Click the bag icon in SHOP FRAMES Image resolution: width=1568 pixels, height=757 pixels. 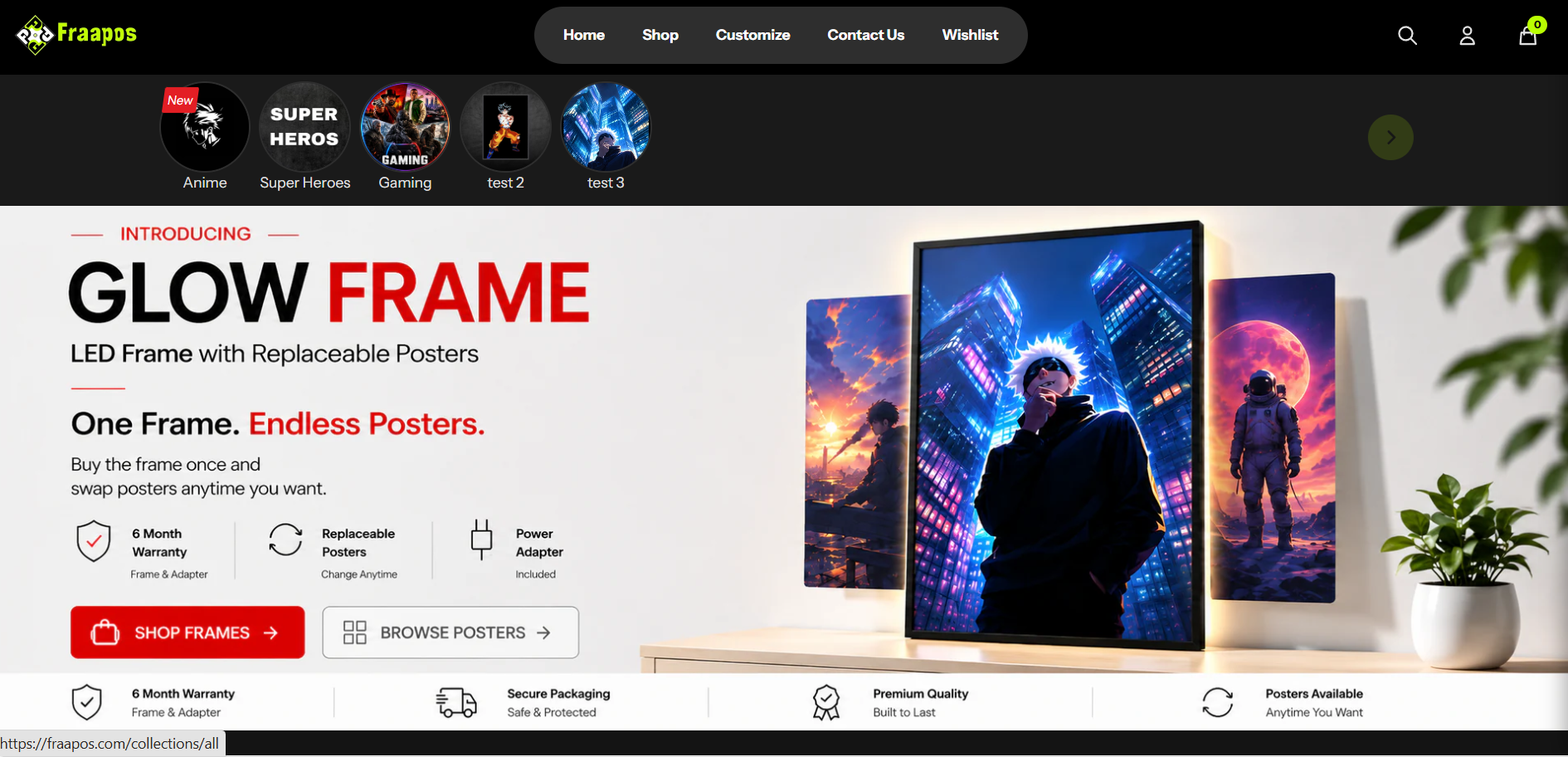click(105, 632)
